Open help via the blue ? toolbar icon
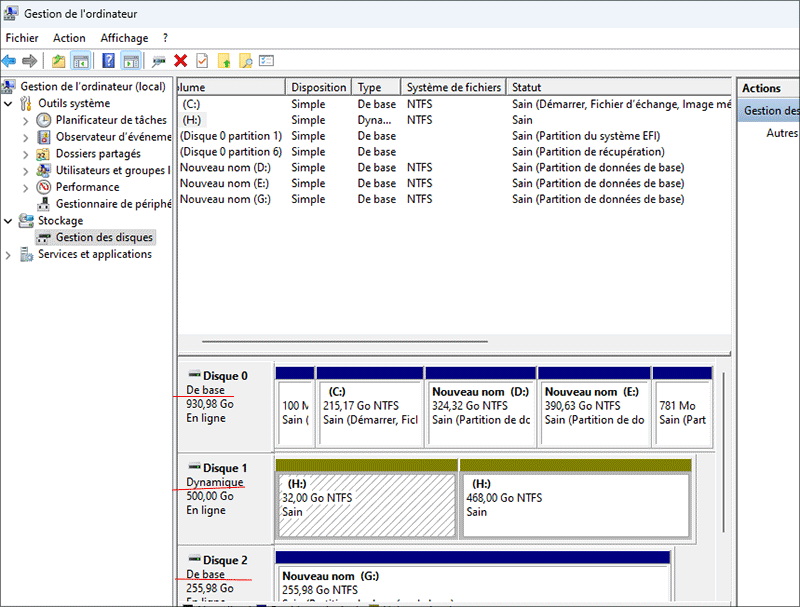The width and height of the screenshot is (800, 607). pyautogui.click(x=108, y=60)
